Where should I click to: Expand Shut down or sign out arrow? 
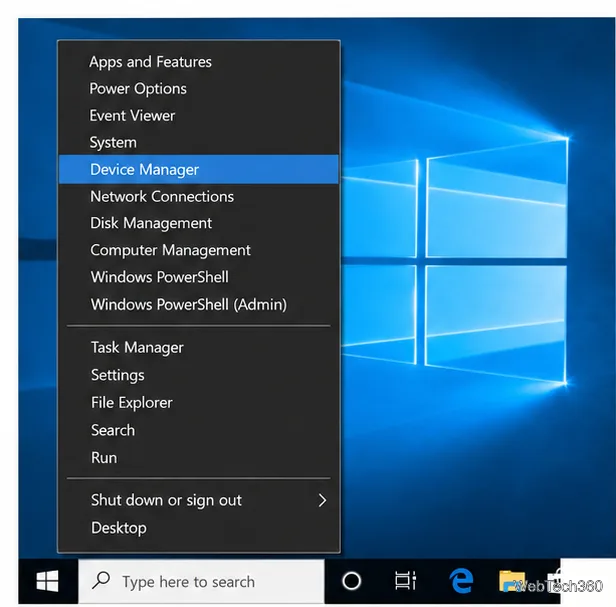pyautogui.click(x=322, y=500)
